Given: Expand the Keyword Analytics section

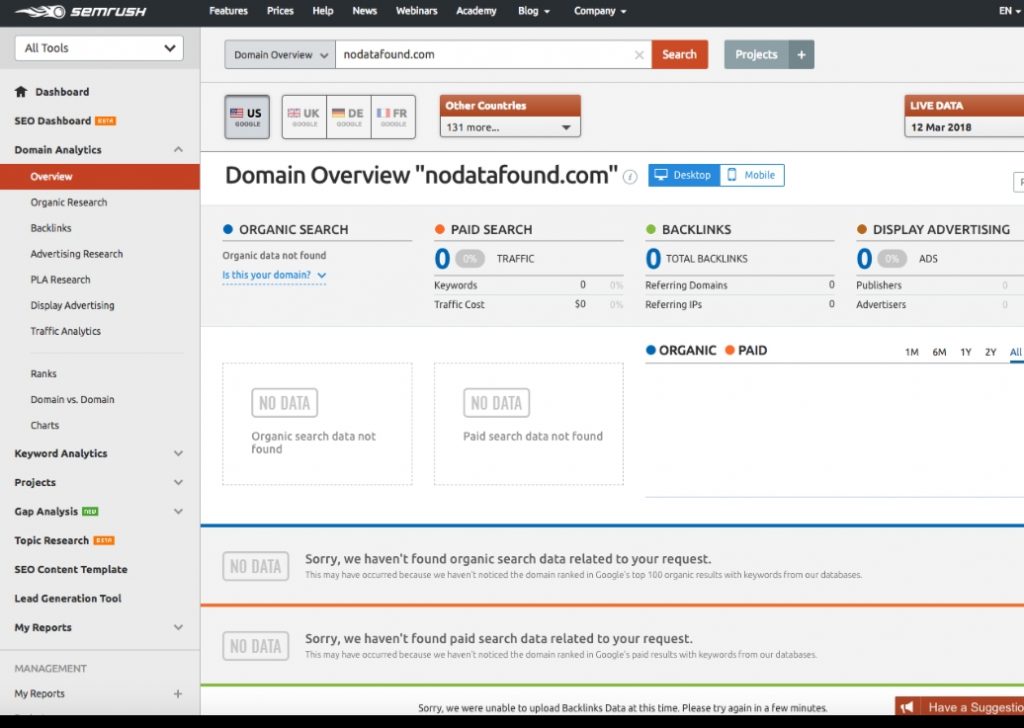Looking at the screenshot, I should (178, 453).
